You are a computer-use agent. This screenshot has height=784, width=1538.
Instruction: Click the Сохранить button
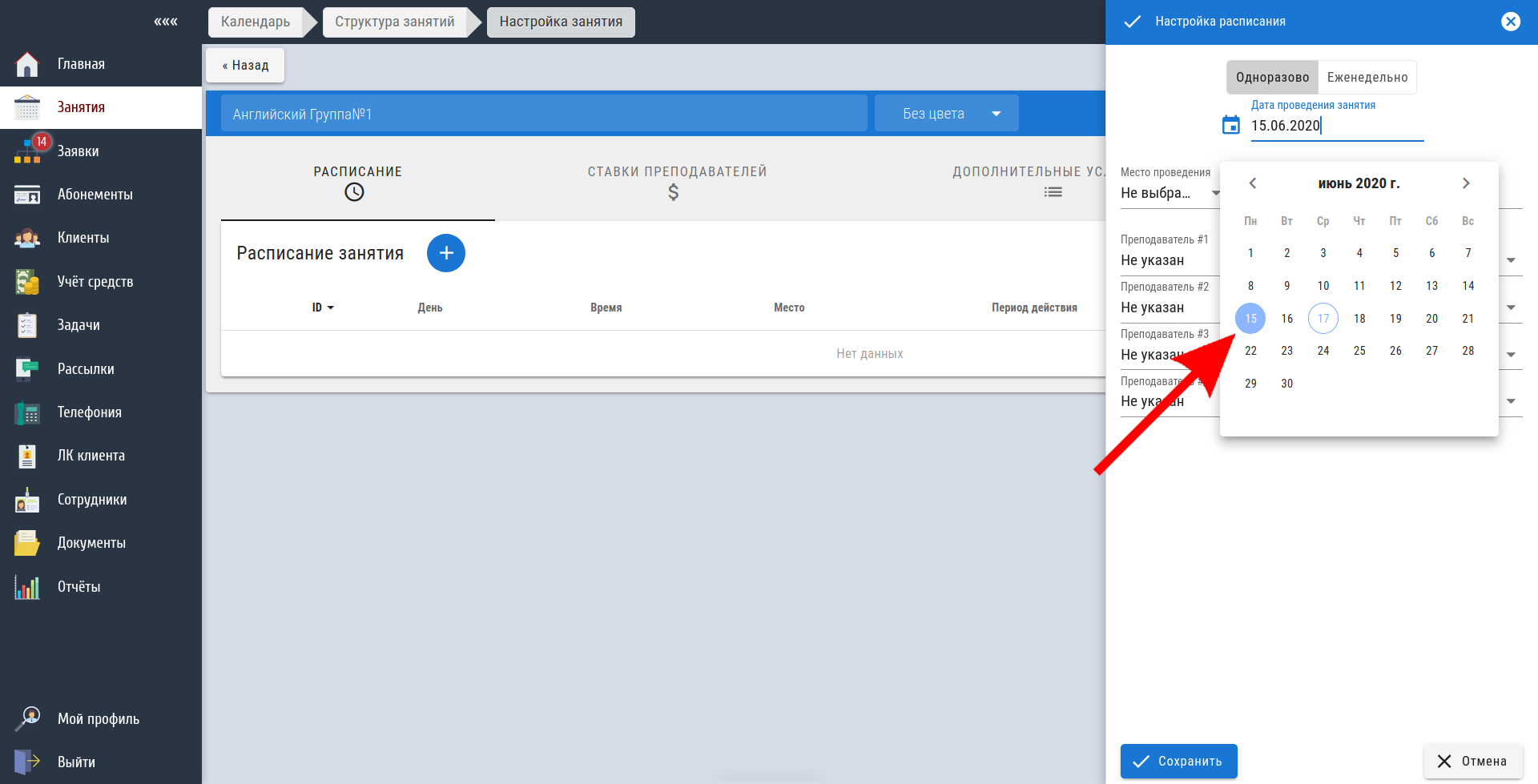1179,761
